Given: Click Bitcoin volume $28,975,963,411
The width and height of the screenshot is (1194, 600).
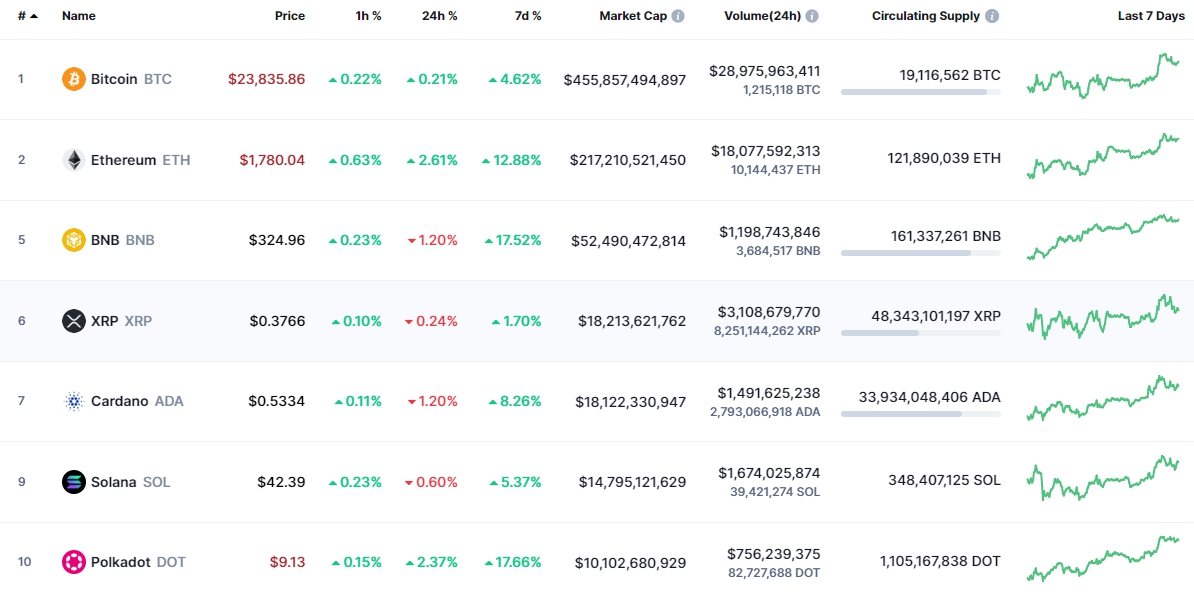Looking at the screenshot, I should 765,71.
